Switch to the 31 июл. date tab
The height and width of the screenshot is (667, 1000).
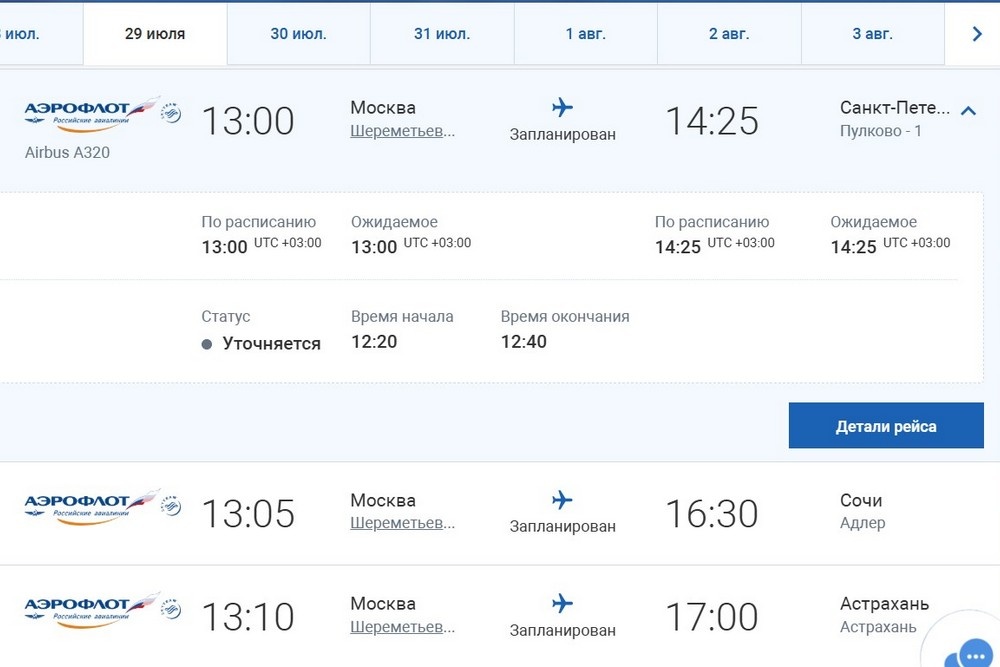[x=442, y=34]
